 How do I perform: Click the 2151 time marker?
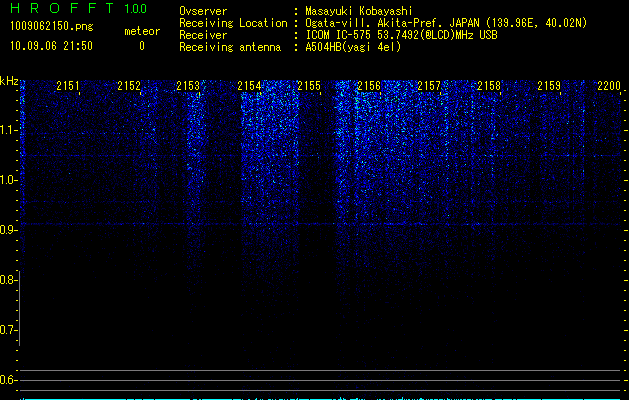point(68,85)
